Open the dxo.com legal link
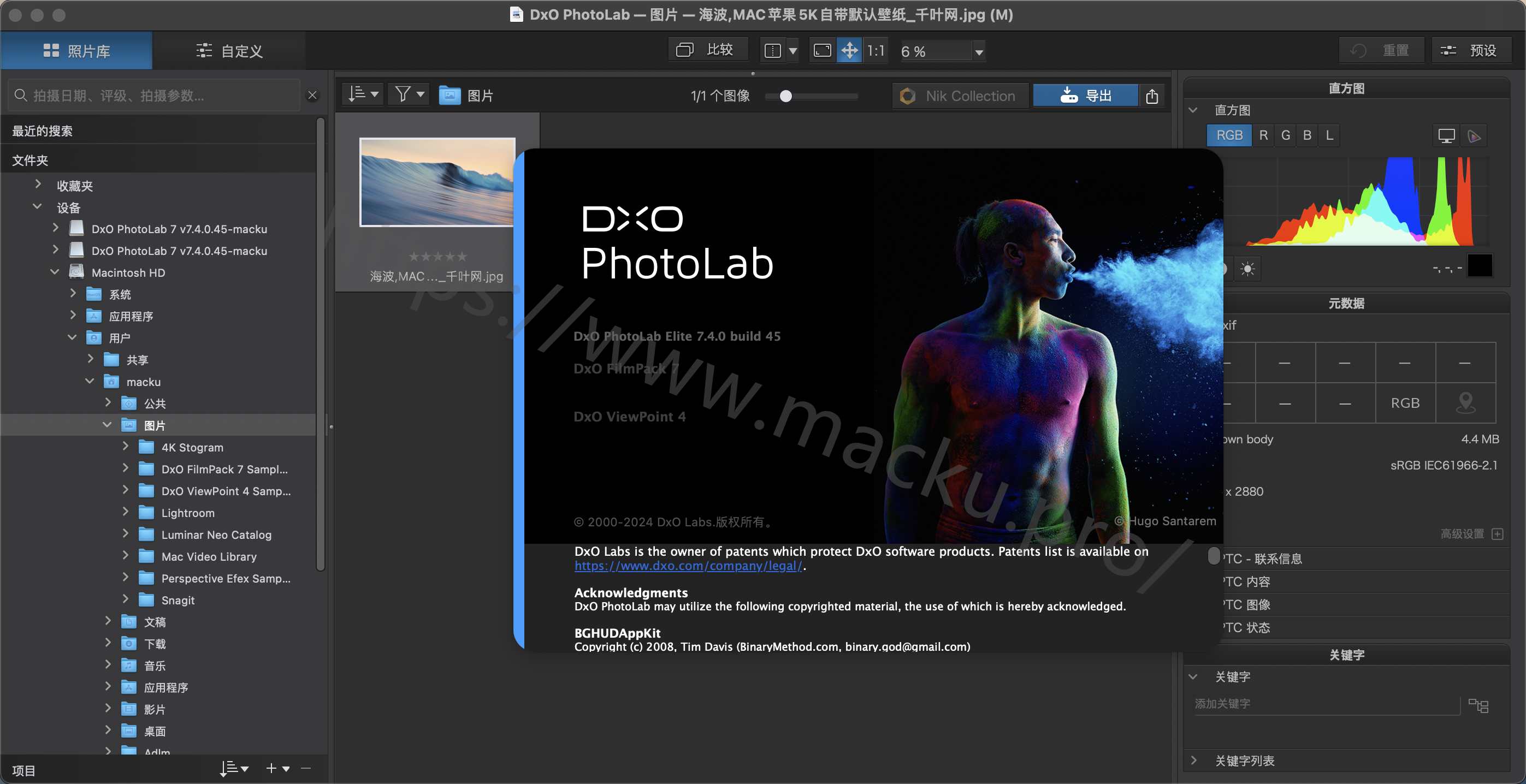 688,566
